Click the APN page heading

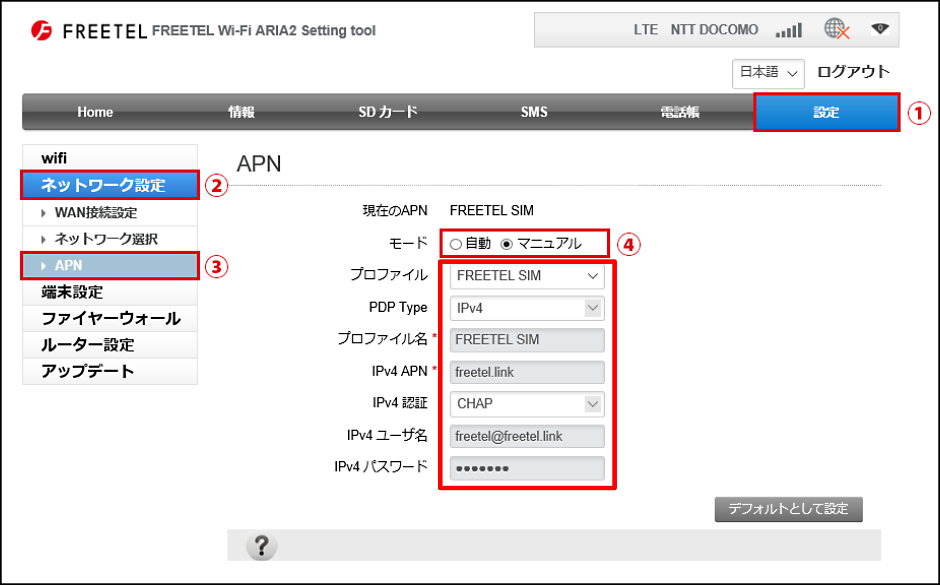point(259,164)
